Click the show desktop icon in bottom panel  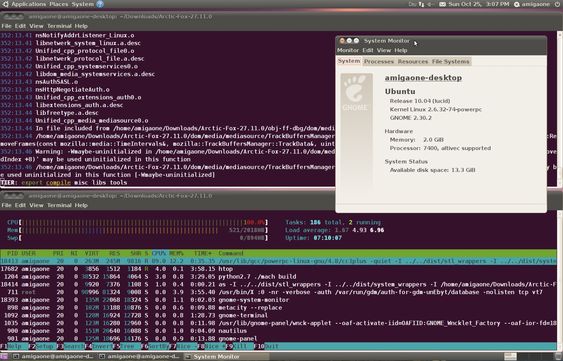[5, 357]
